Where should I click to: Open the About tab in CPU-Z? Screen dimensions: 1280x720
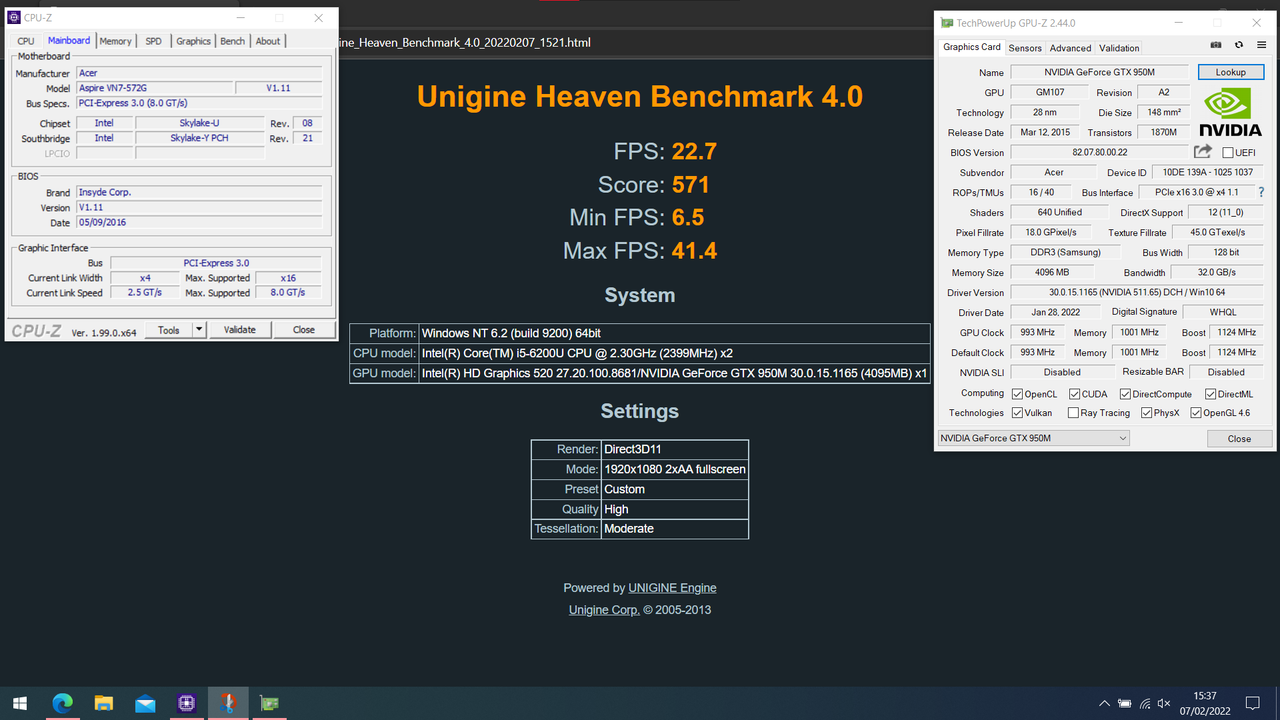click(268, 41)
